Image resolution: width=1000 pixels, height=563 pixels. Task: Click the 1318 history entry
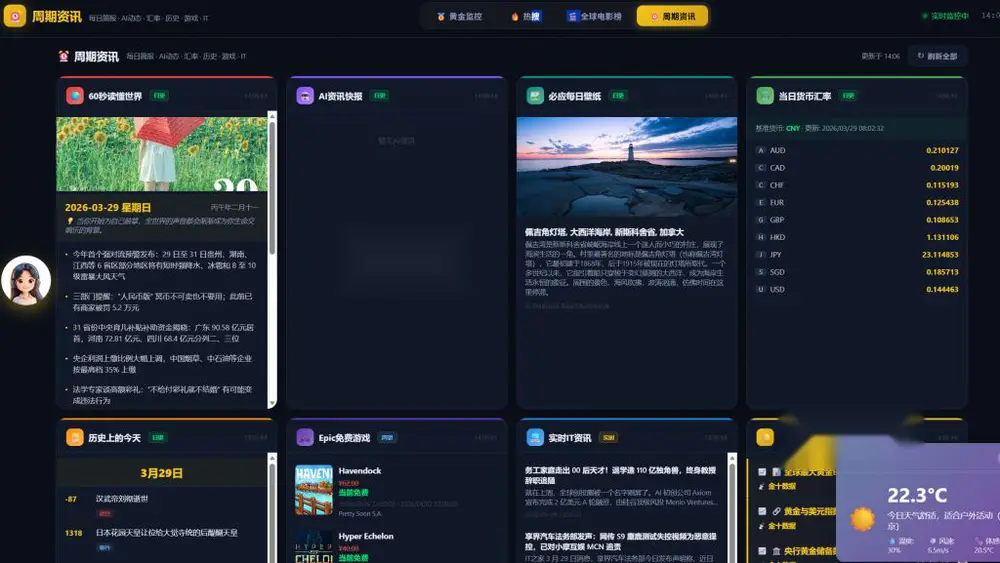coord(163,538)
